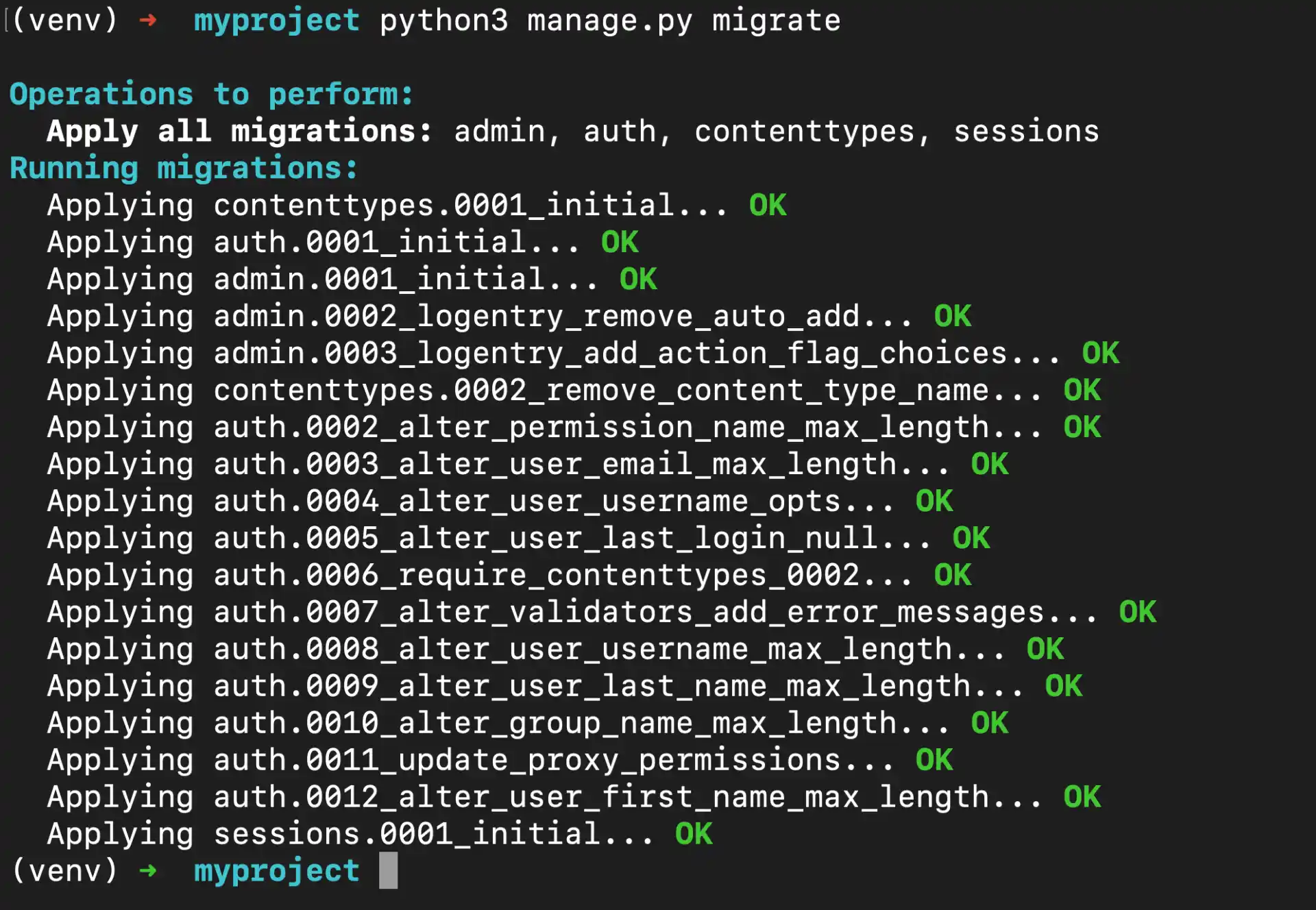This screenshot has height=910, width=1316.
Task: Click the orange arrow in the top prompt
Action: (x=149, y=21)
